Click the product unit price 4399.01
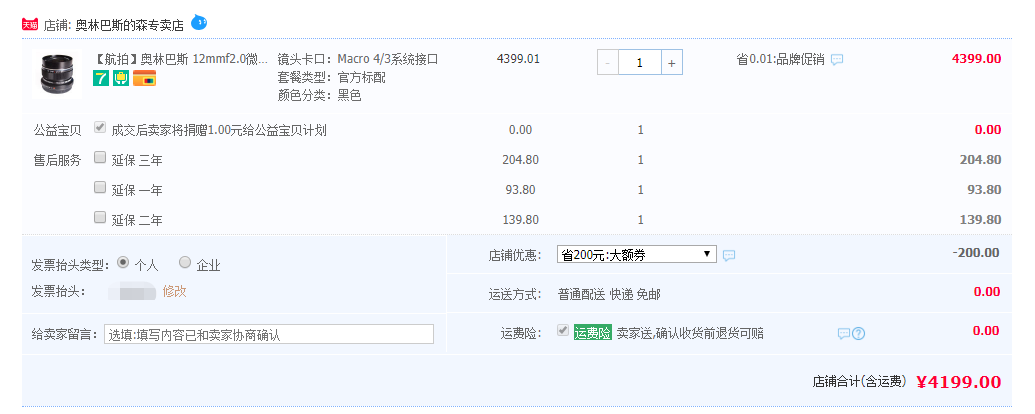 518,59
